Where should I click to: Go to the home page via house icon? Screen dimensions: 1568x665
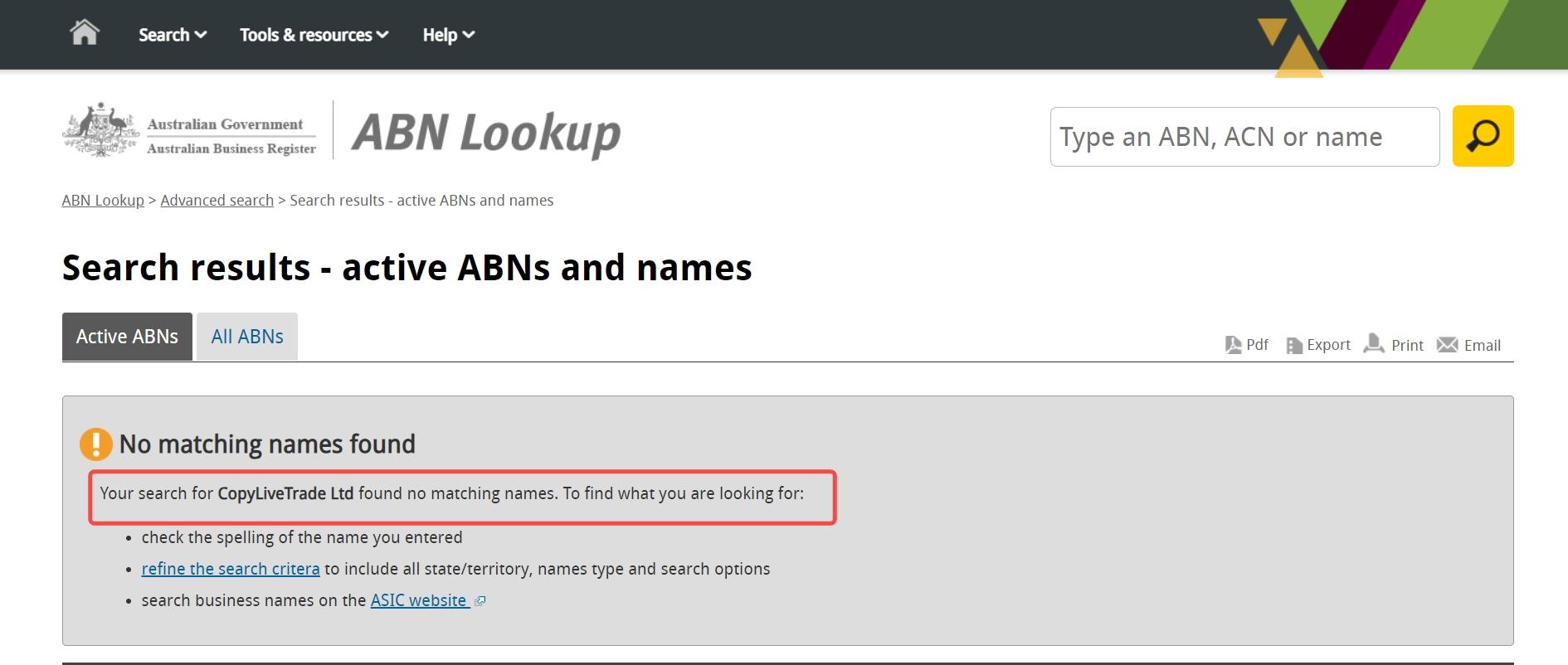click(x=85, y=33)
